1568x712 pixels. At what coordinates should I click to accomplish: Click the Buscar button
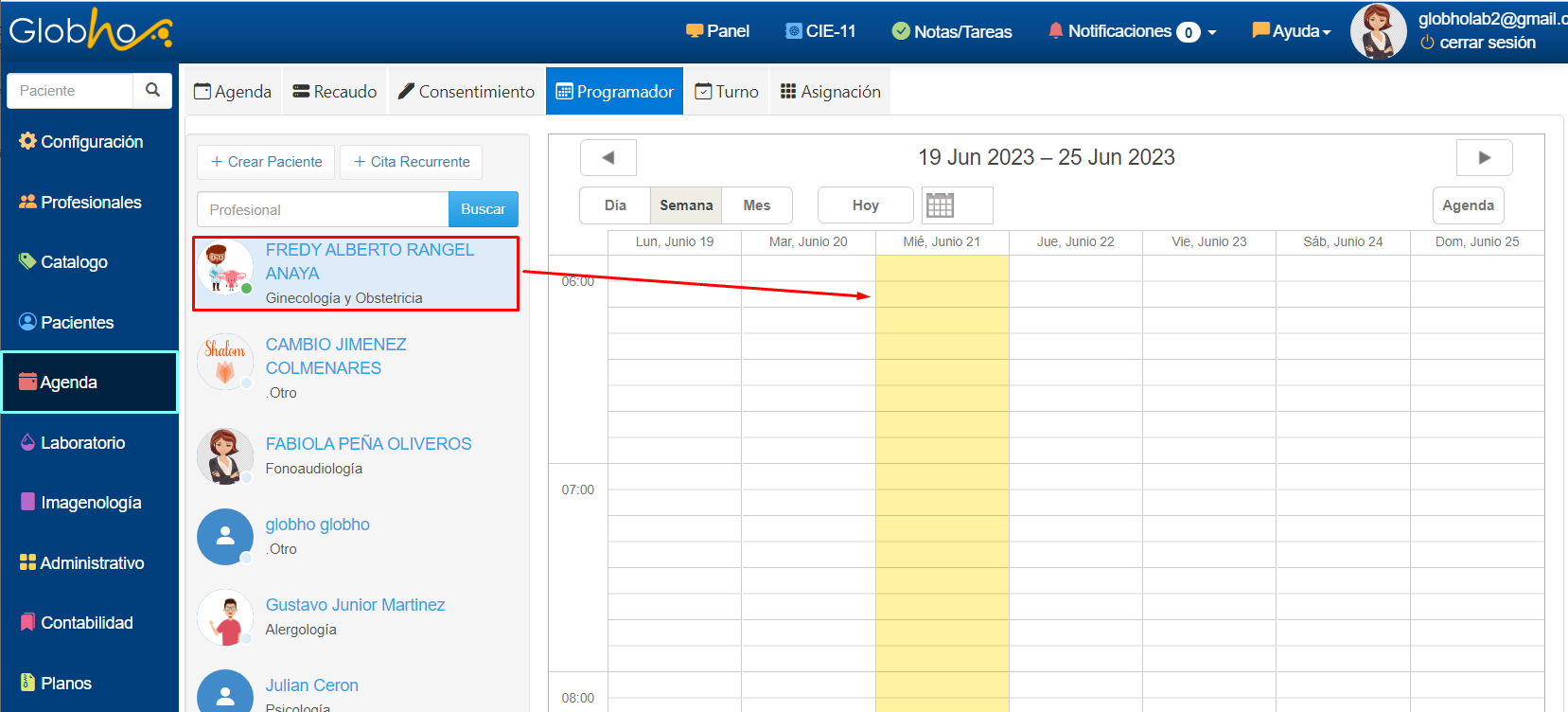483,209
